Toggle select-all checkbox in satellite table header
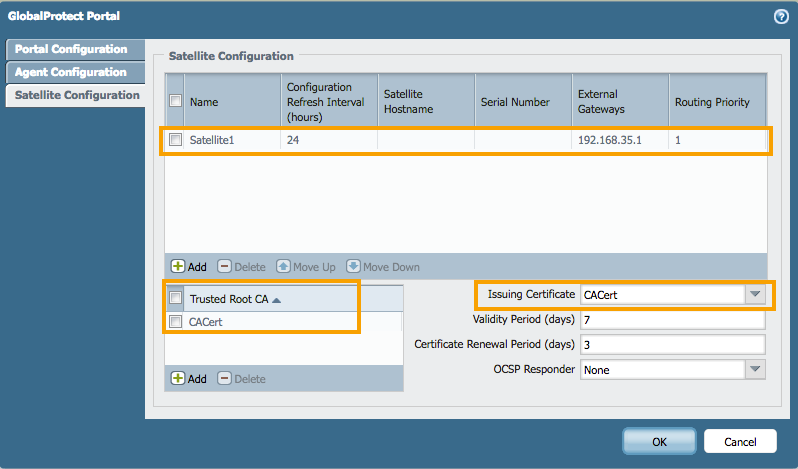Viewport: 798px width, 469px height. (176, 101)
